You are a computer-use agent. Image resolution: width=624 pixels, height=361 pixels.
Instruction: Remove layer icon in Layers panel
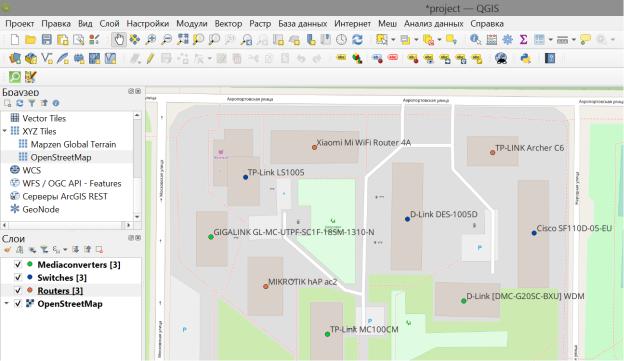(x=99, y=250)
